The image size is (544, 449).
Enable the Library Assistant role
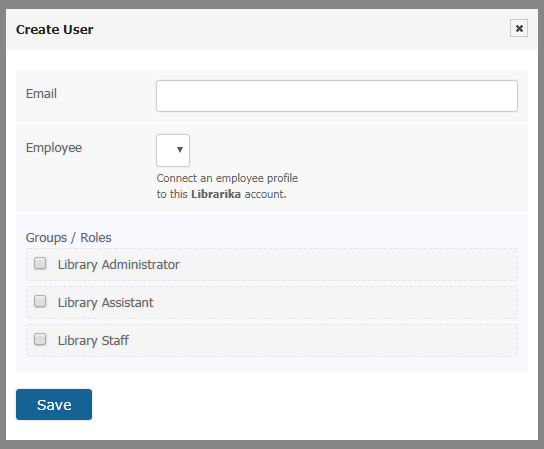(x=40, y=301)
